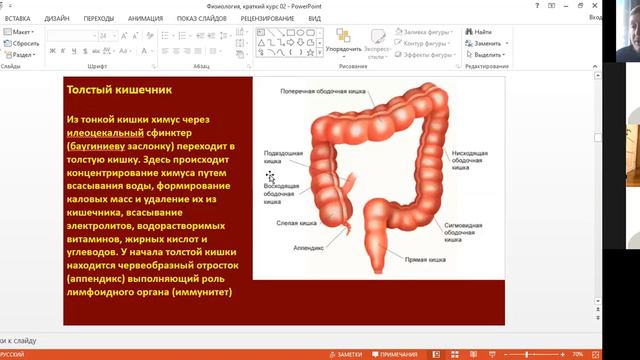Increase font size with the large A icon
640x360 pixels.
tap(124, 36)
